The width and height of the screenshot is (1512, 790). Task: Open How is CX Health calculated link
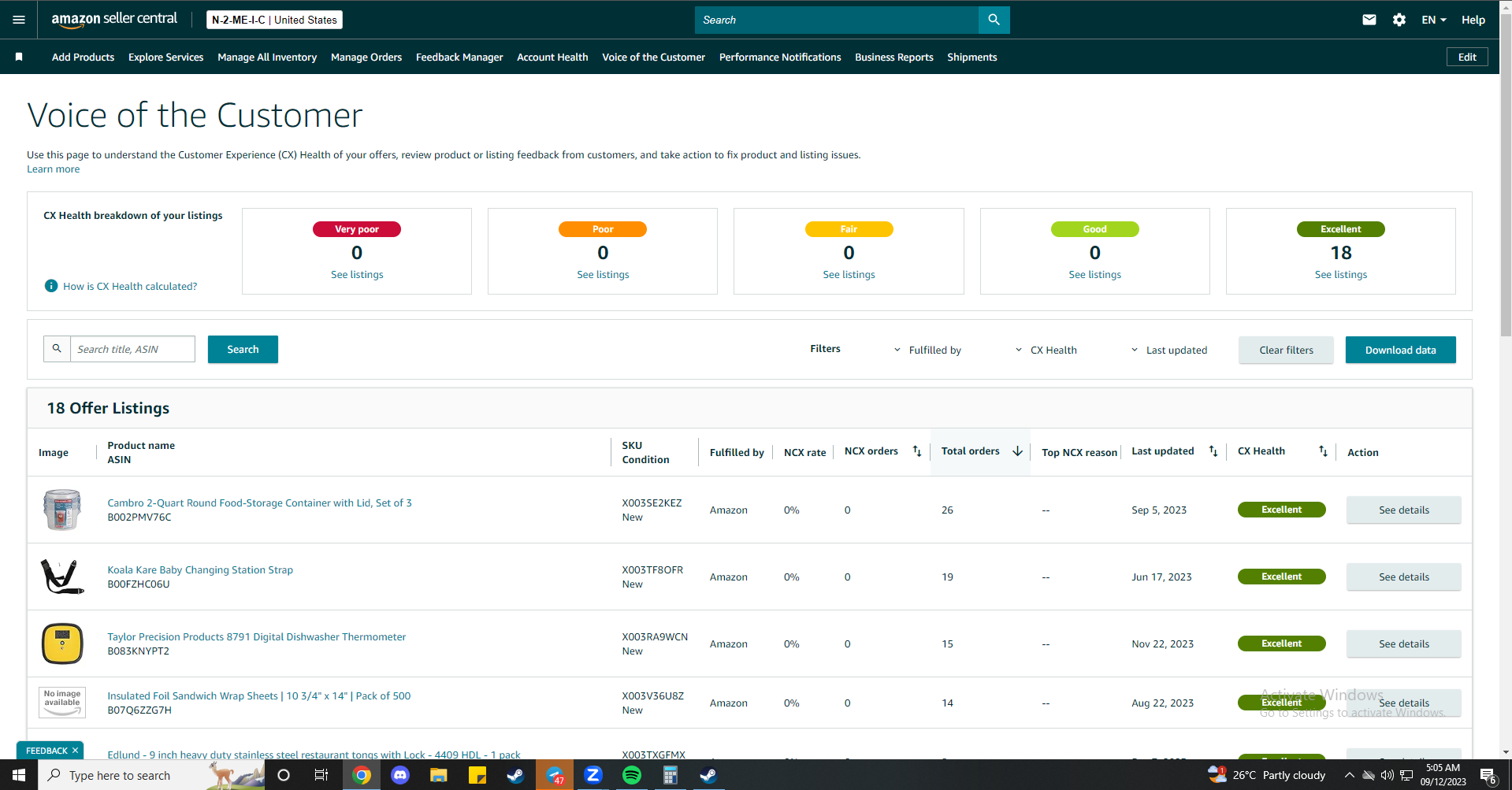point(130,286)
